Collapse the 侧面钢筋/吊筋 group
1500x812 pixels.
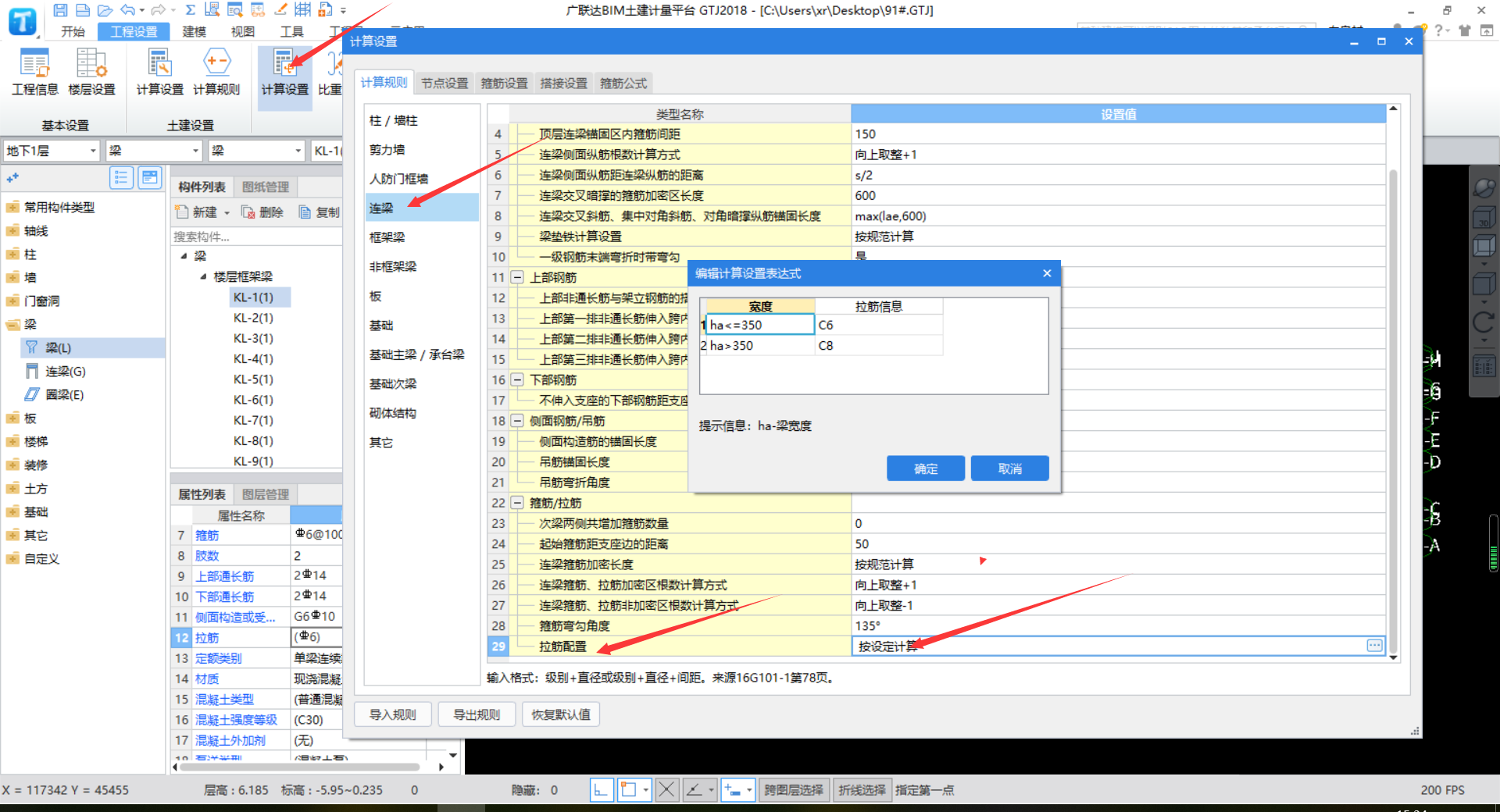(516, 421)
